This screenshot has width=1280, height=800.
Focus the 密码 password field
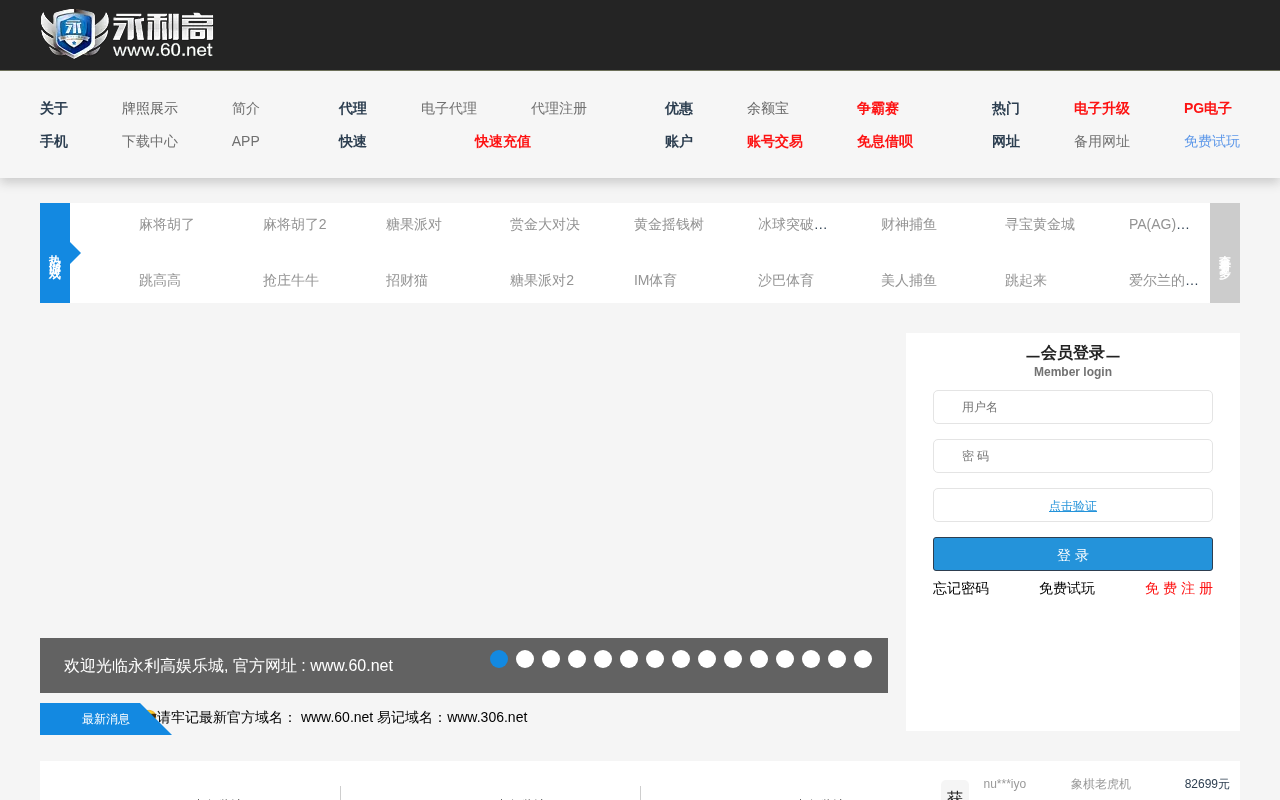coord(1072,456)
